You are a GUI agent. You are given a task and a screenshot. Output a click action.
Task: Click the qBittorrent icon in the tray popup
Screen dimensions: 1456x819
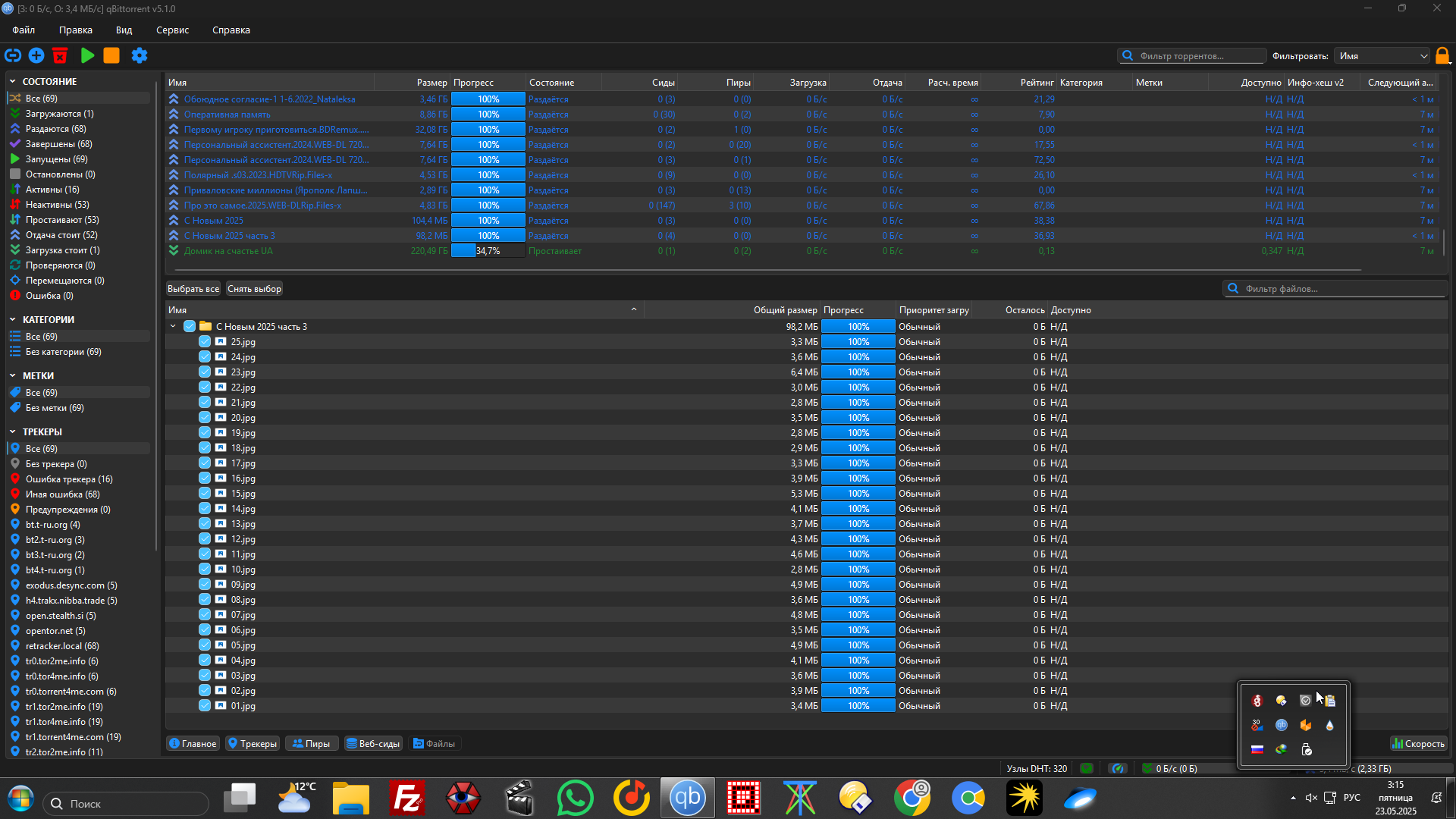(x=1282, y=725)
